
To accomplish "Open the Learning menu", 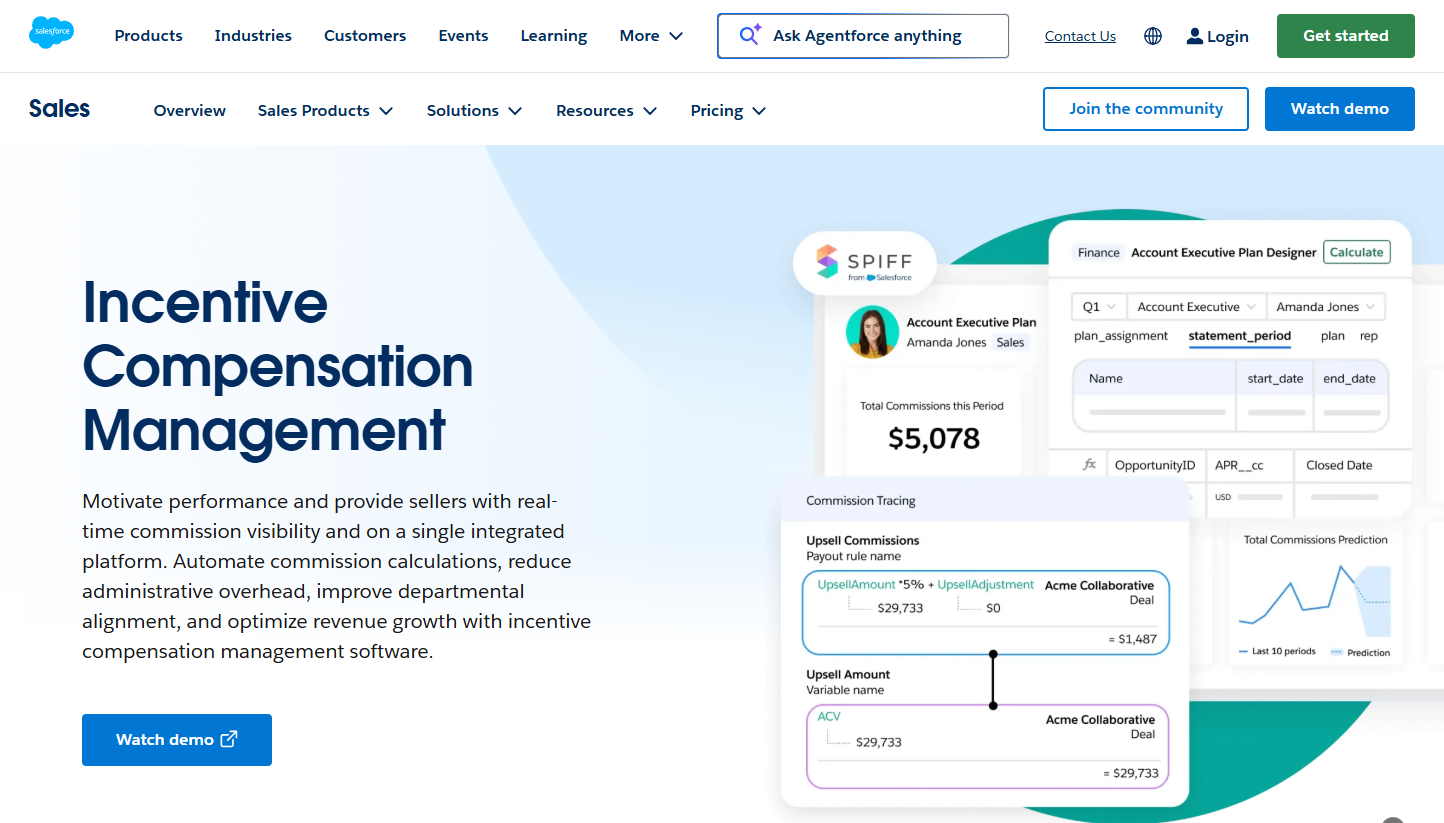I will click(x=554, y=36).
